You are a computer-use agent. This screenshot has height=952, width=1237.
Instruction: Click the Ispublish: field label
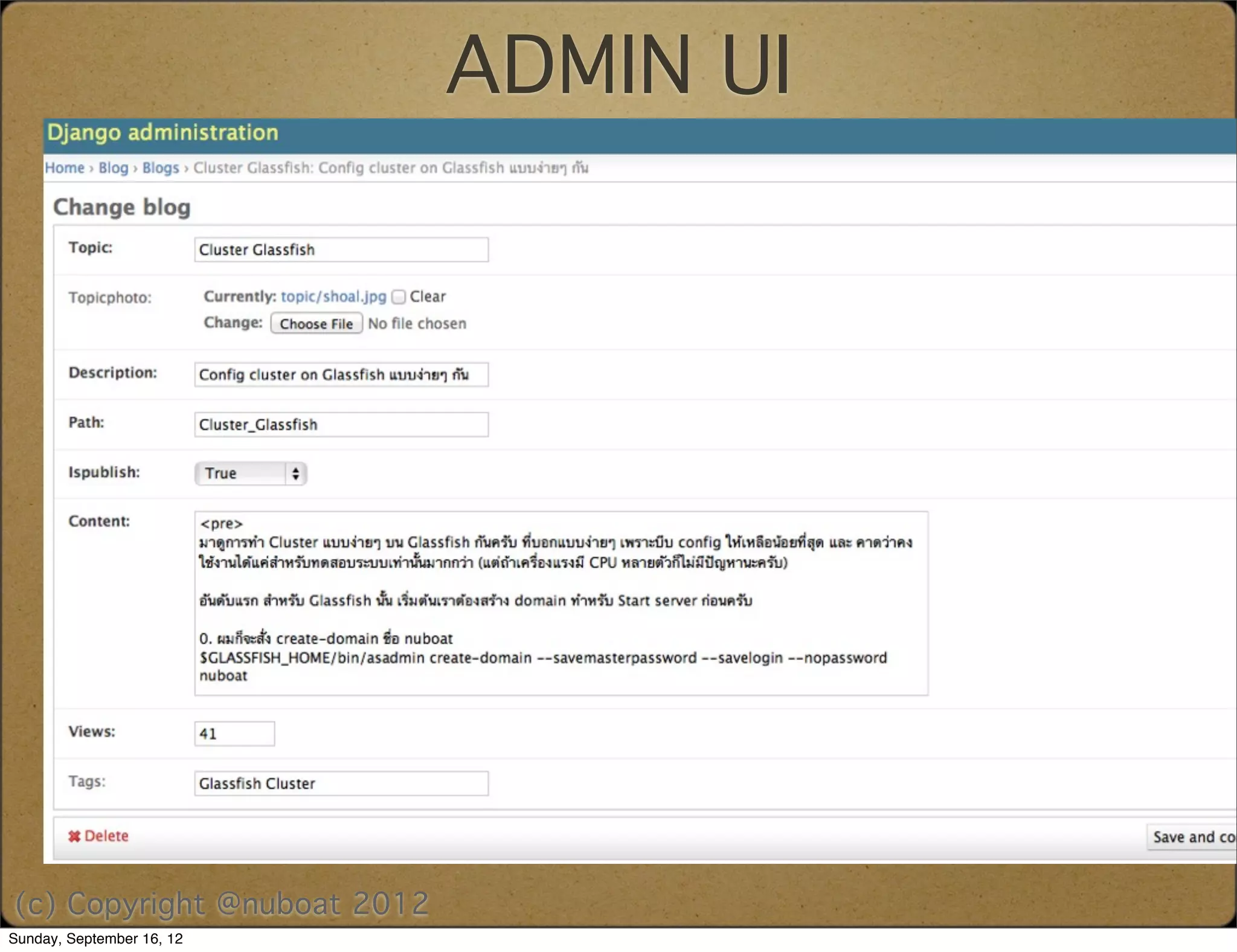(x=104, y=472)
